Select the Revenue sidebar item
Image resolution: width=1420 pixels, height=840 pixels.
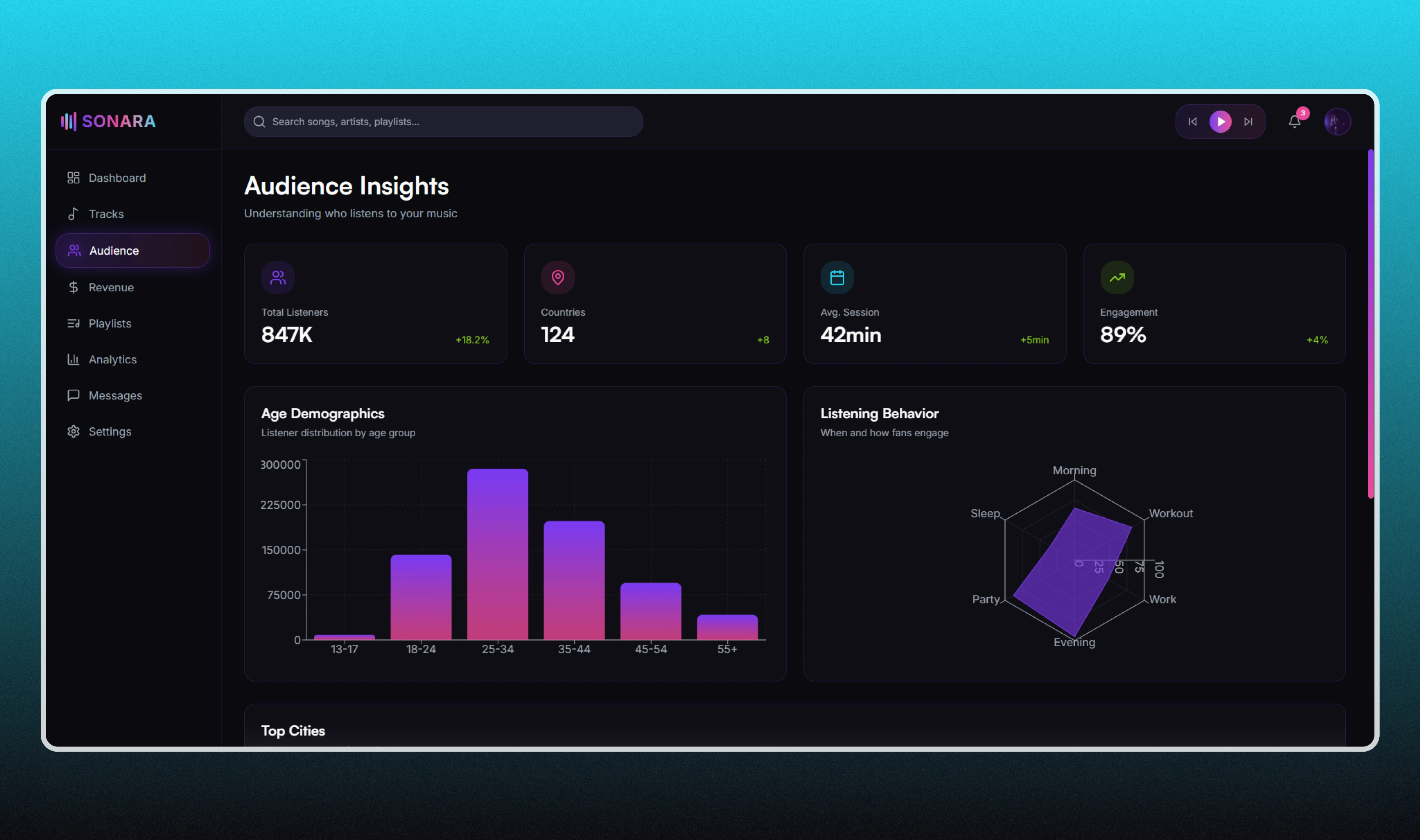[x=111, y=288]
